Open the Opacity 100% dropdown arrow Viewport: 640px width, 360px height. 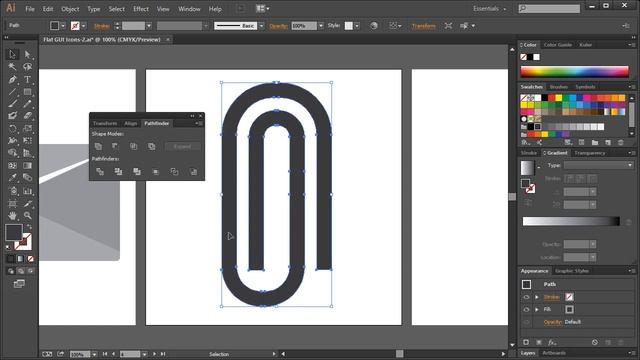[321, 26]
